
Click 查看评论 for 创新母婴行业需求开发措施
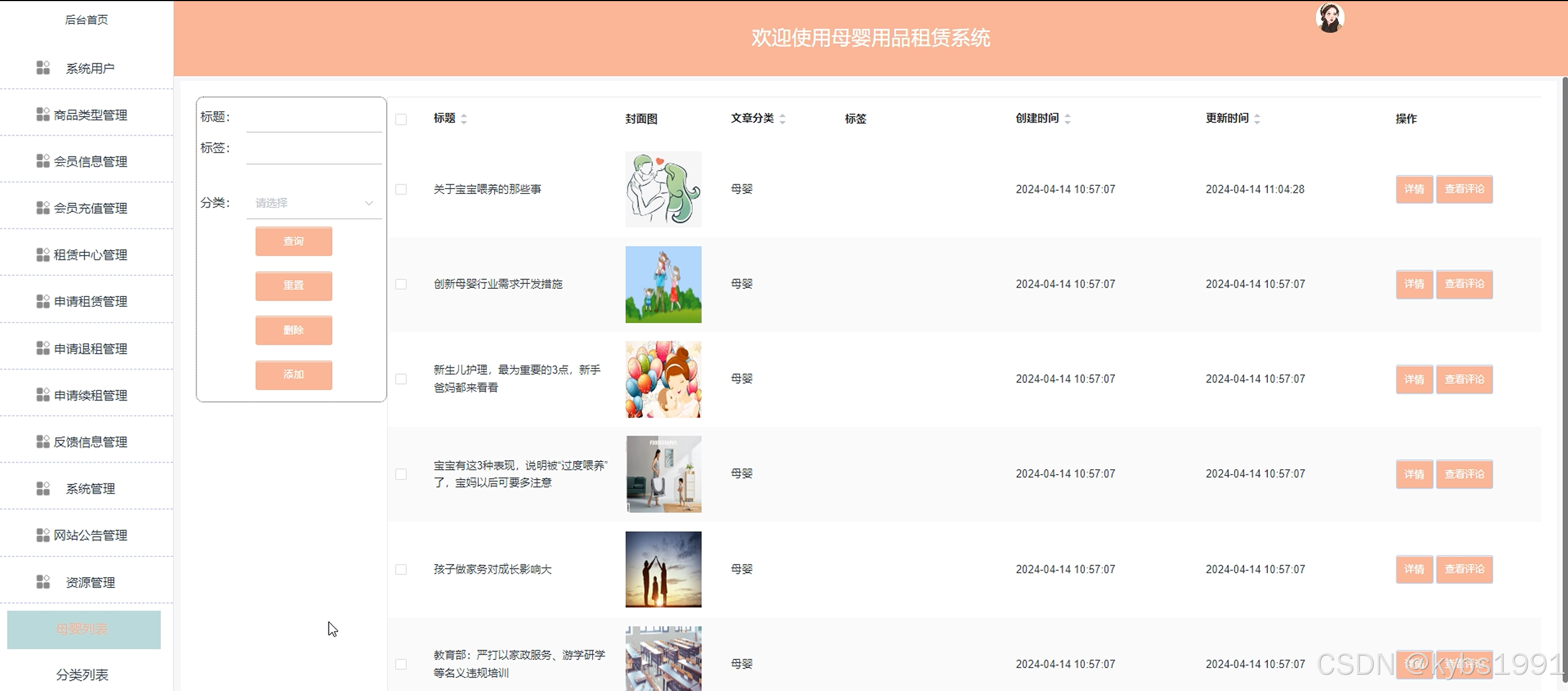coord(1464,284)
